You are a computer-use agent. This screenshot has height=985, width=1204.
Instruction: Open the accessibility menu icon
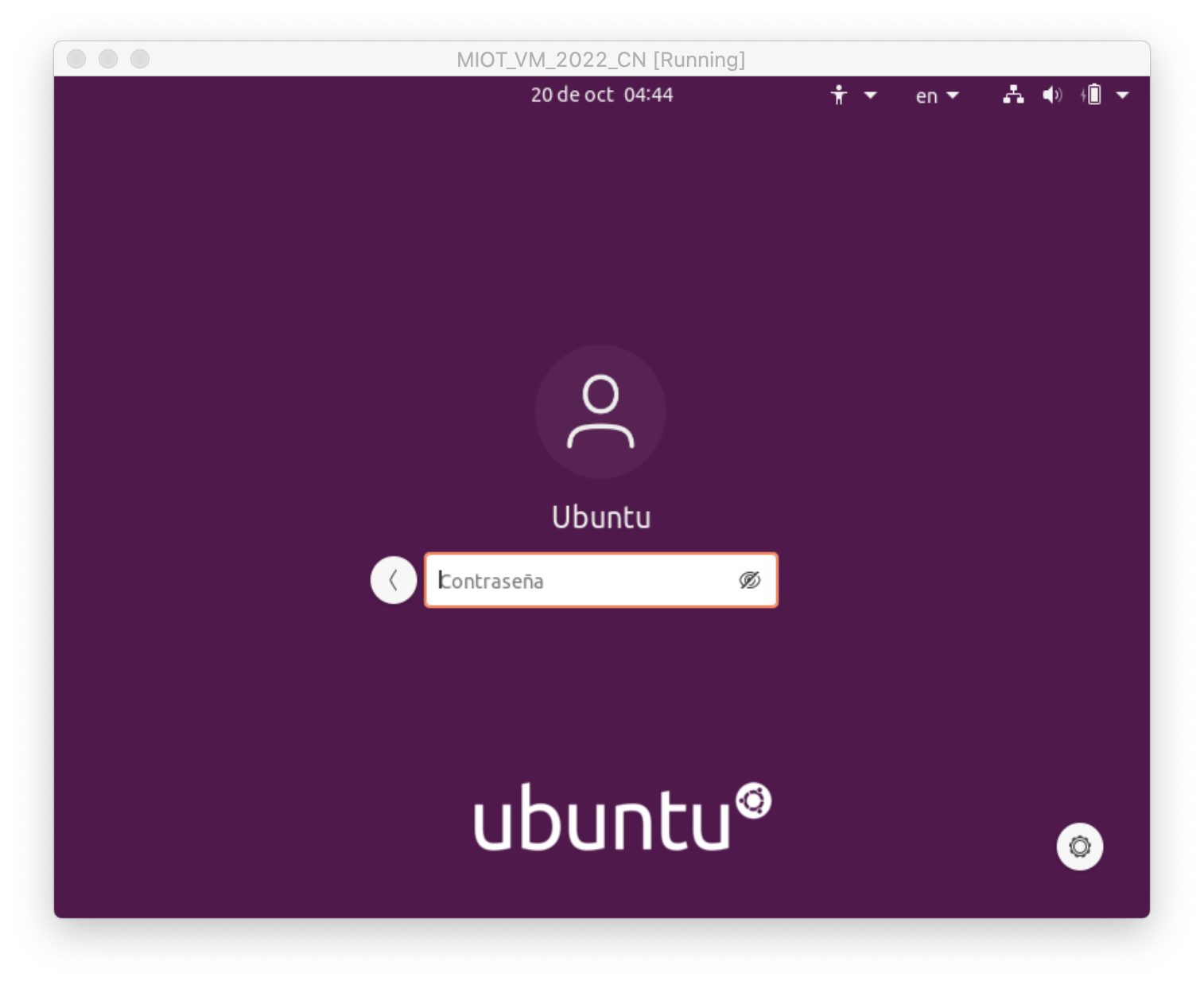coord(838,95)
